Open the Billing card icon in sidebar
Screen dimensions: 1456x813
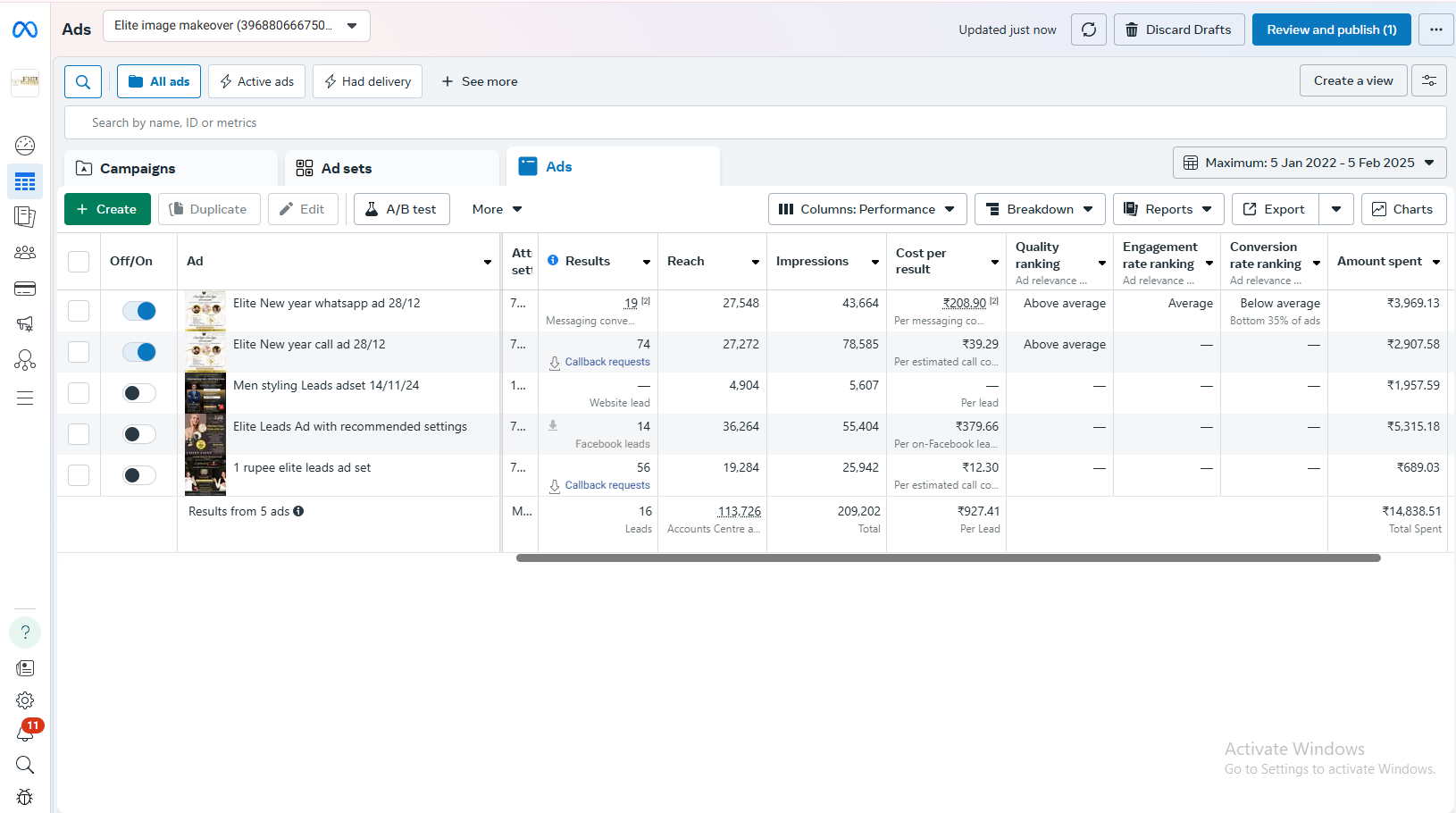25,289
